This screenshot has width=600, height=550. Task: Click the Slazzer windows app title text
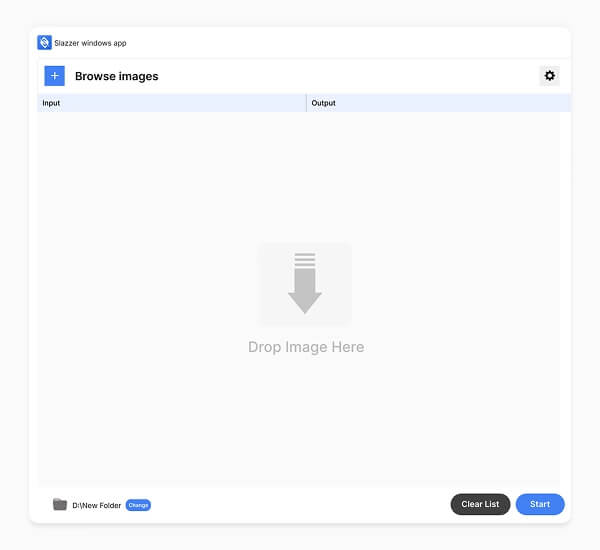tap(90, 43)
